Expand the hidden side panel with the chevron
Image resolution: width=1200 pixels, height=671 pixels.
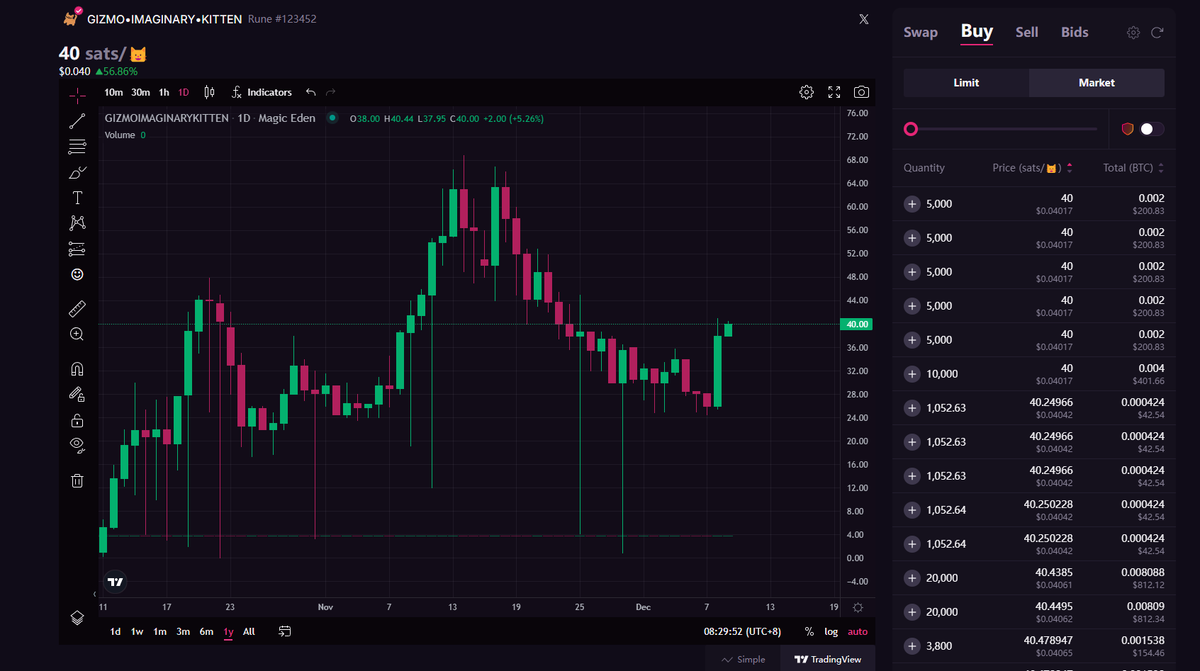click(93, 592)
